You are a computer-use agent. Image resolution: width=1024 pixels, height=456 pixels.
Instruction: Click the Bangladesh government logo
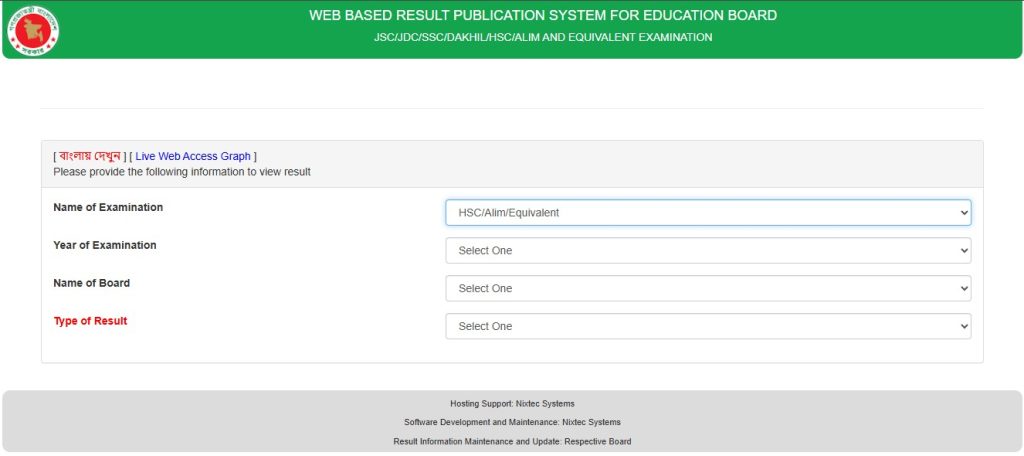tap(33, 31)
